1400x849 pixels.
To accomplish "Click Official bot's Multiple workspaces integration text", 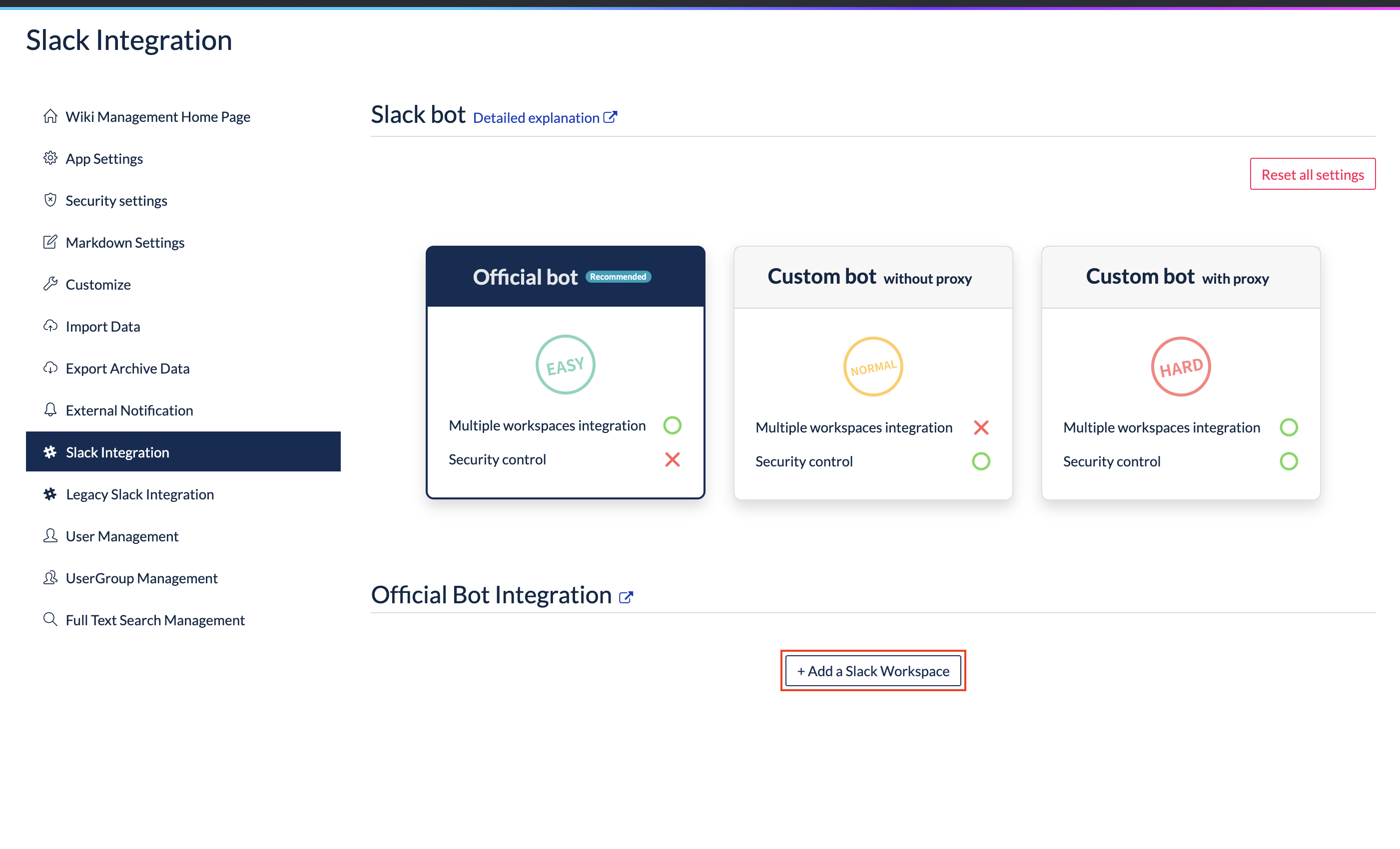I will [547, 425].
